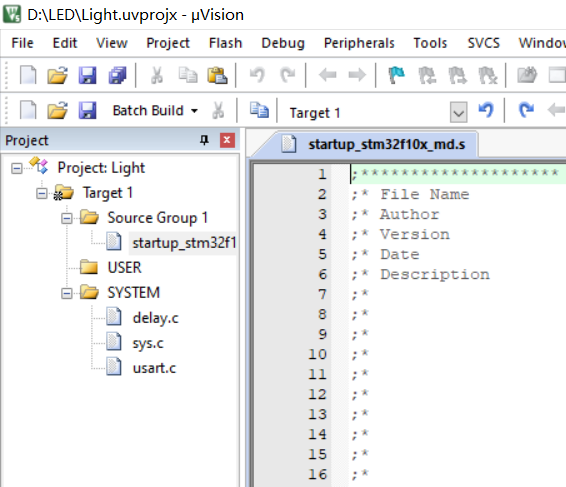
Task: Open the Flash menu
Action: pyautogui.click(x=226, y=43)
